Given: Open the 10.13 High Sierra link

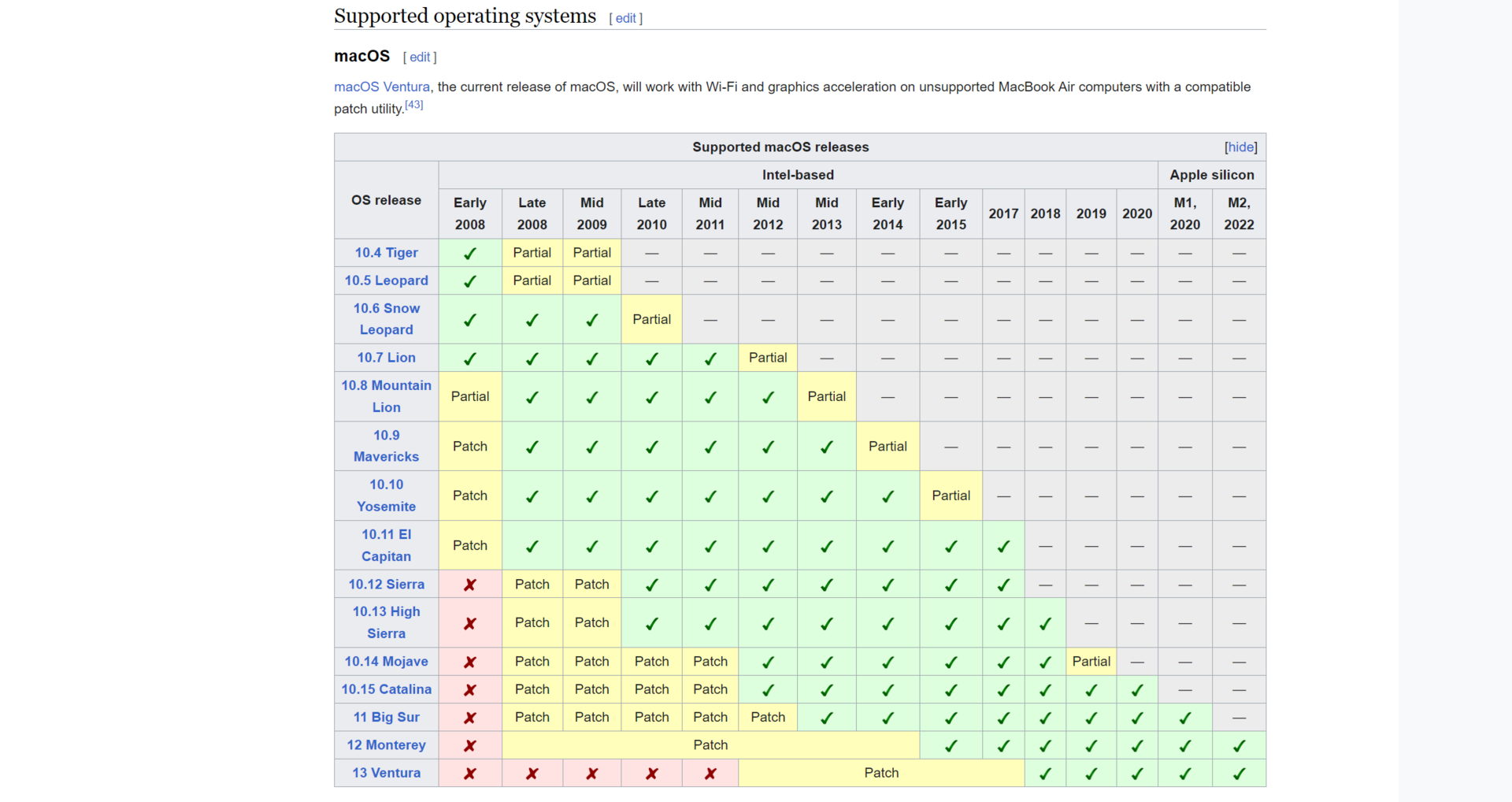Looking at the screenshot, I should [x=386, y=622].
